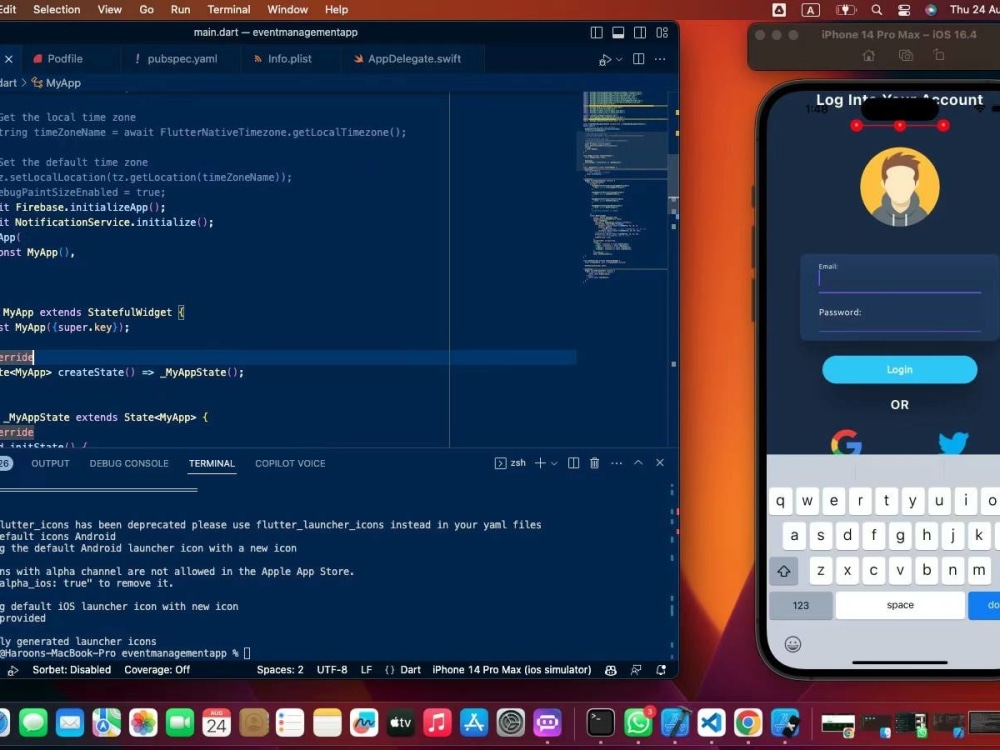This screenshot has width=1000, height=750.
Task: Tap the Login button on the simulator
Action: click(x=899, y=370)
